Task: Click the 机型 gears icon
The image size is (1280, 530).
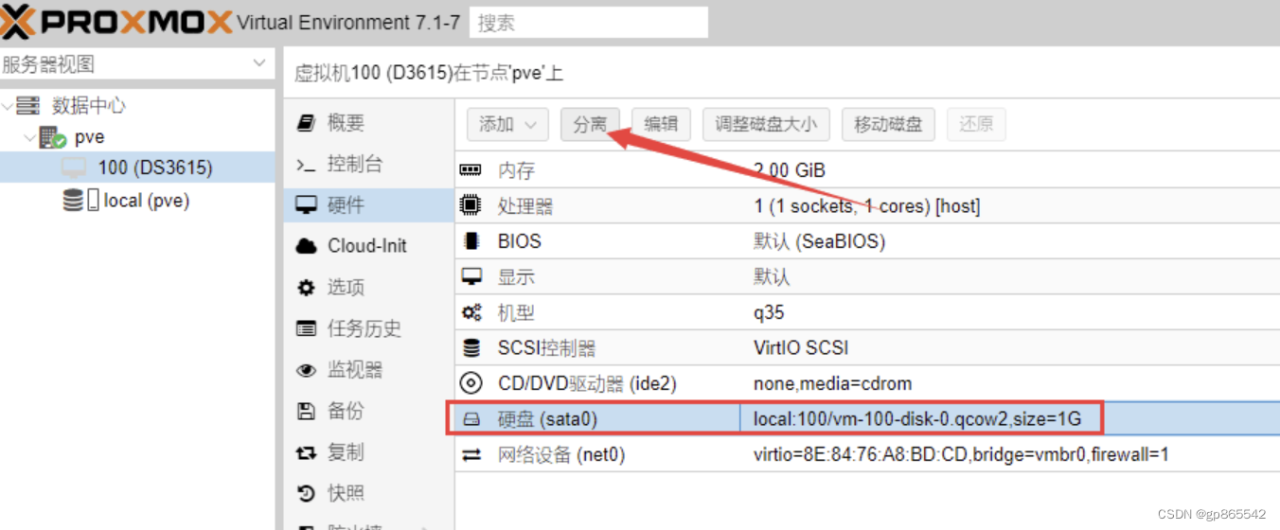Action: coord(470,313)
